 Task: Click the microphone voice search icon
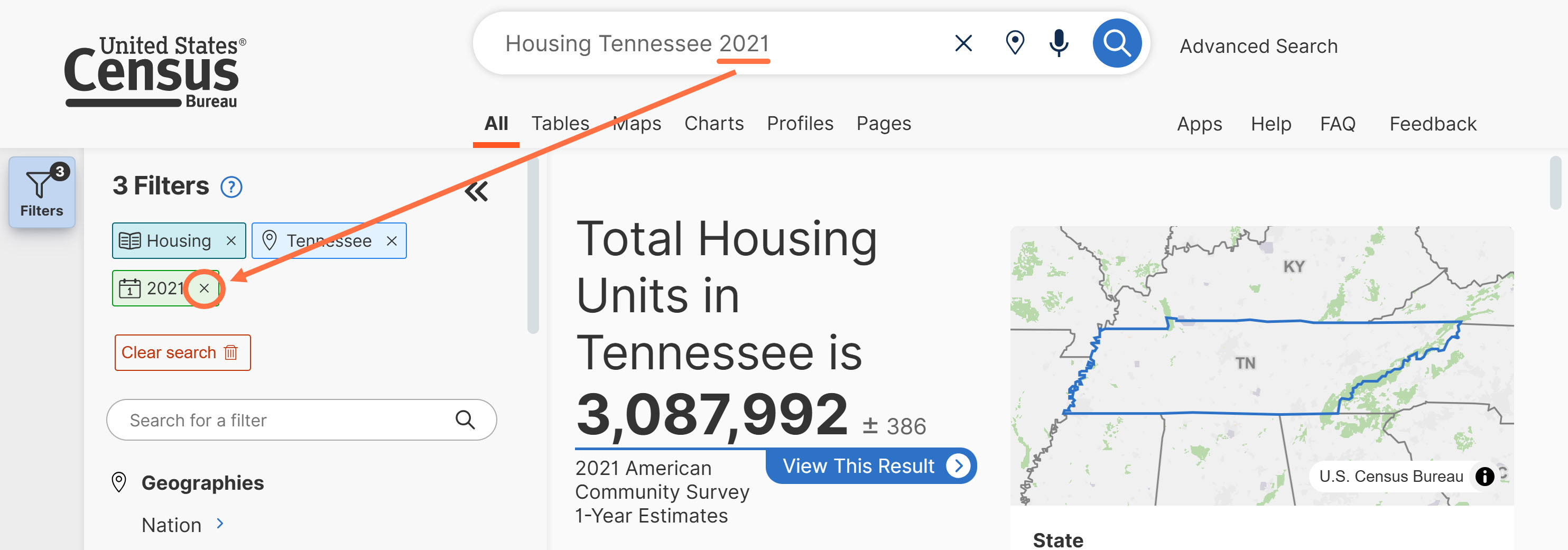pos(1059,43)
